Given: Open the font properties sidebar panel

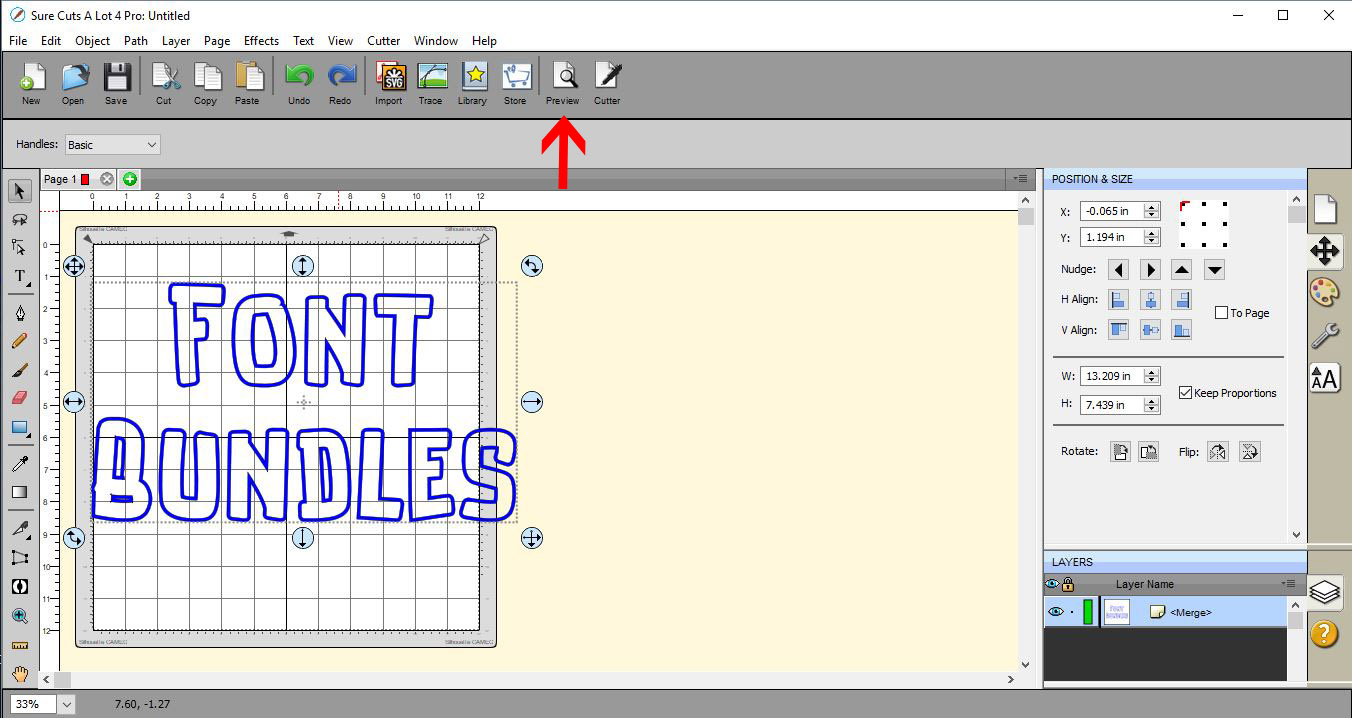Looking at the screenshot, I should point(1324,378).
